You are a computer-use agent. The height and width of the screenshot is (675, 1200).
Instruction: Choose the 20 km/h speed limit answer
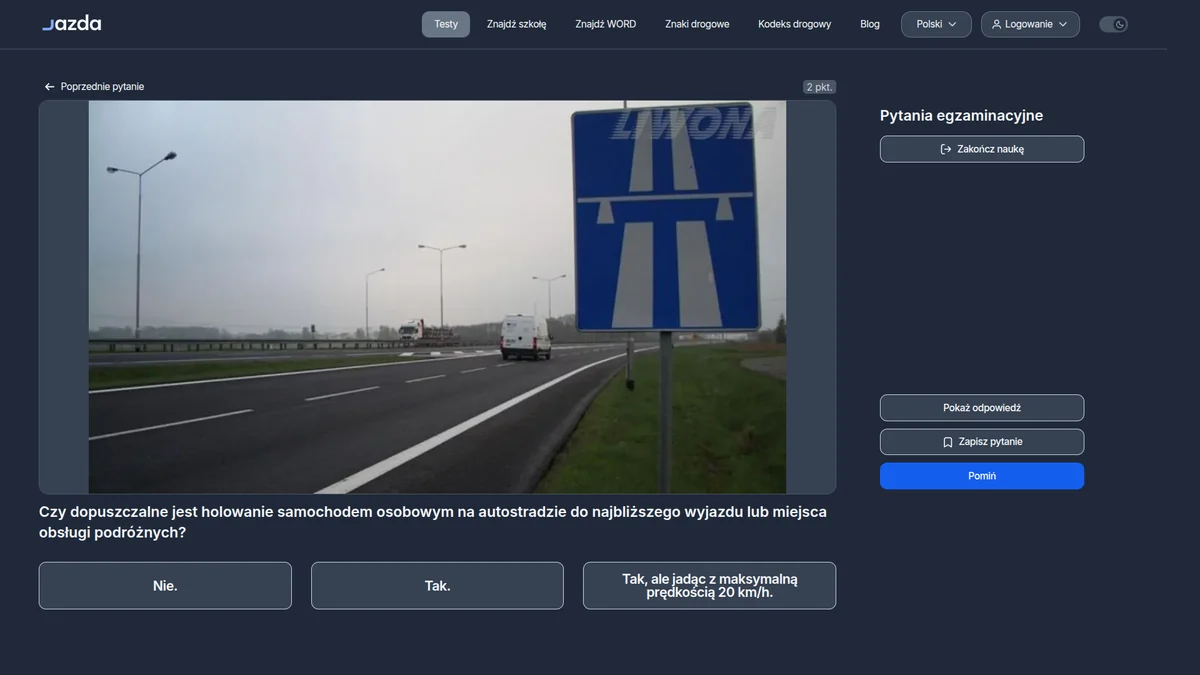pos(710,586)
